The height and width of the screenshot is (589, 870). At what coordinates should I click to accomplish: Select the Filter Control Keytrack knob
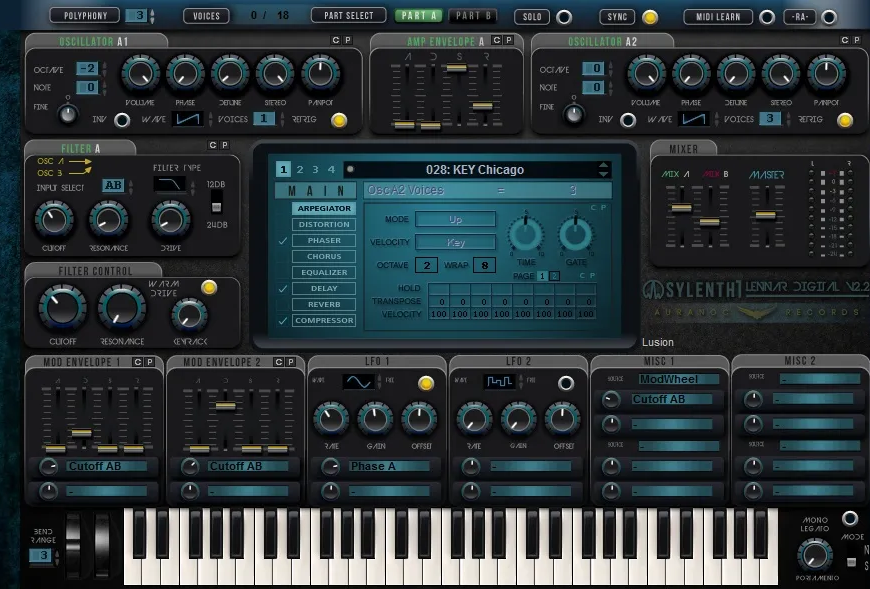189,316
